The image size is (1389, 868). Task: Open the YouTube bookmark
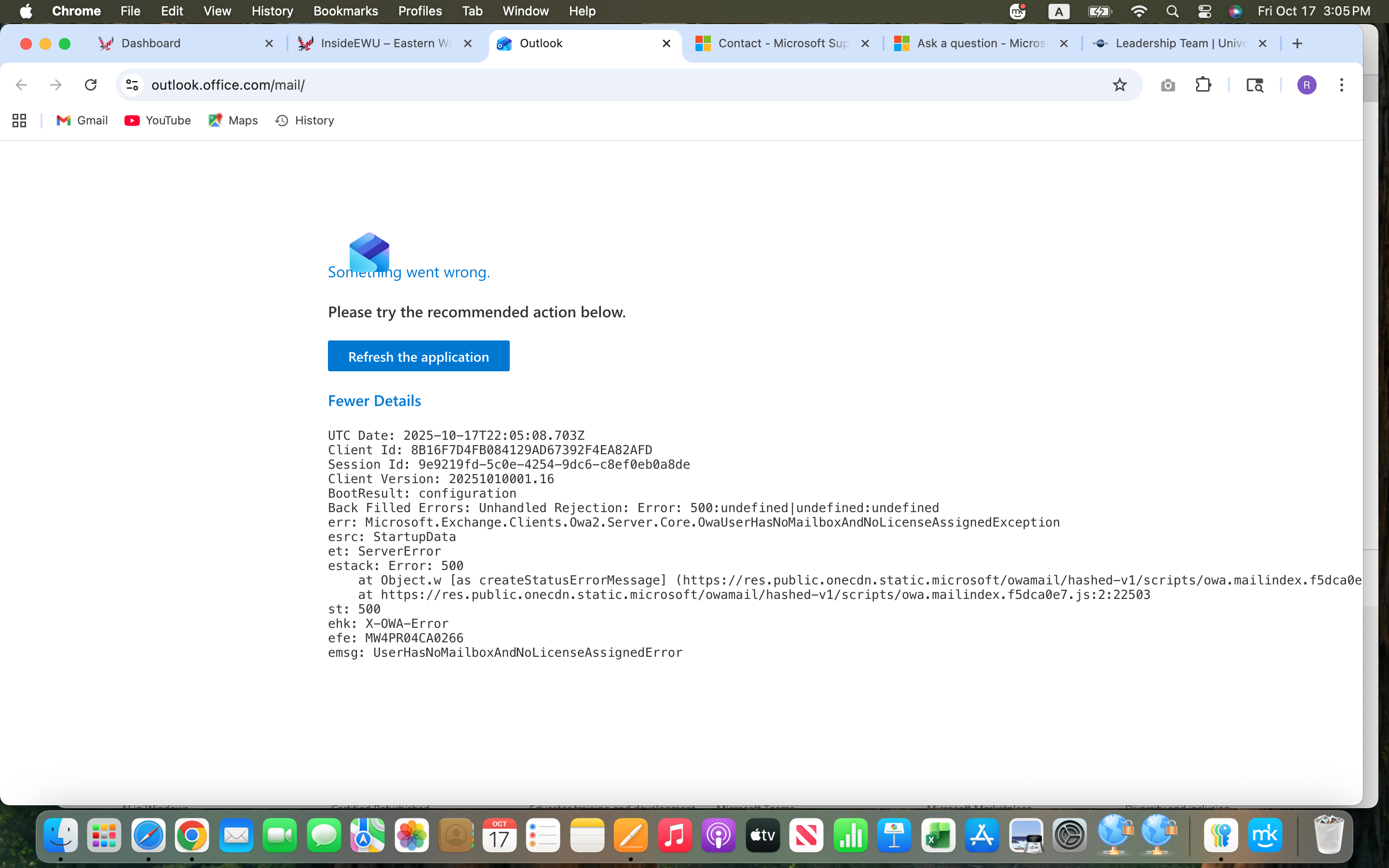coord(157,121)
